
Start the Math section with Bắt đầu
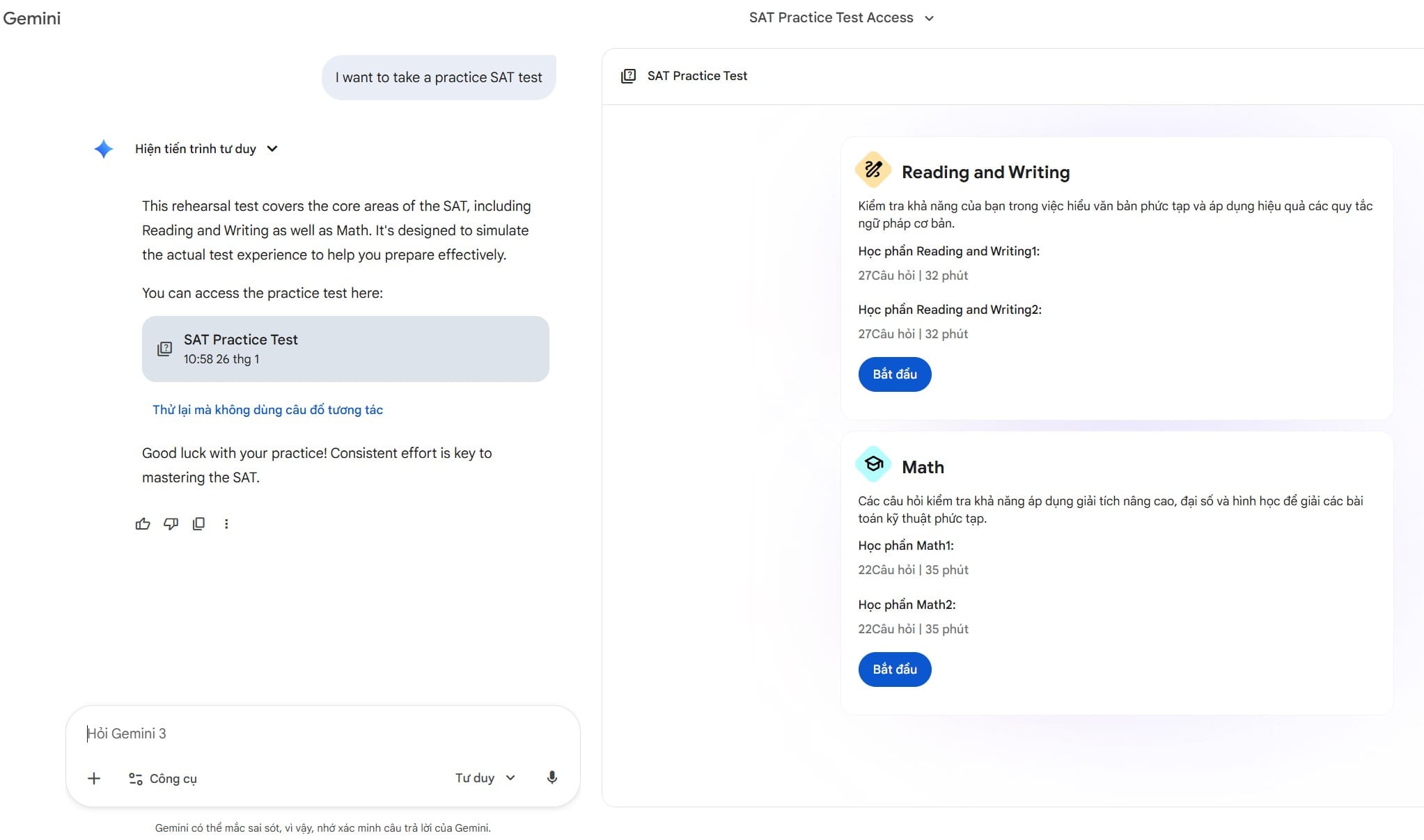coord(895,669)
